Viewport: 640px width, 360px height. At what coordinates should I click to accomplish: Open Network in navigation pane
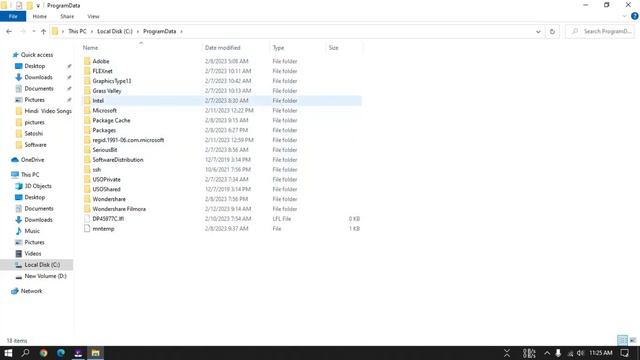click(31, 291)
